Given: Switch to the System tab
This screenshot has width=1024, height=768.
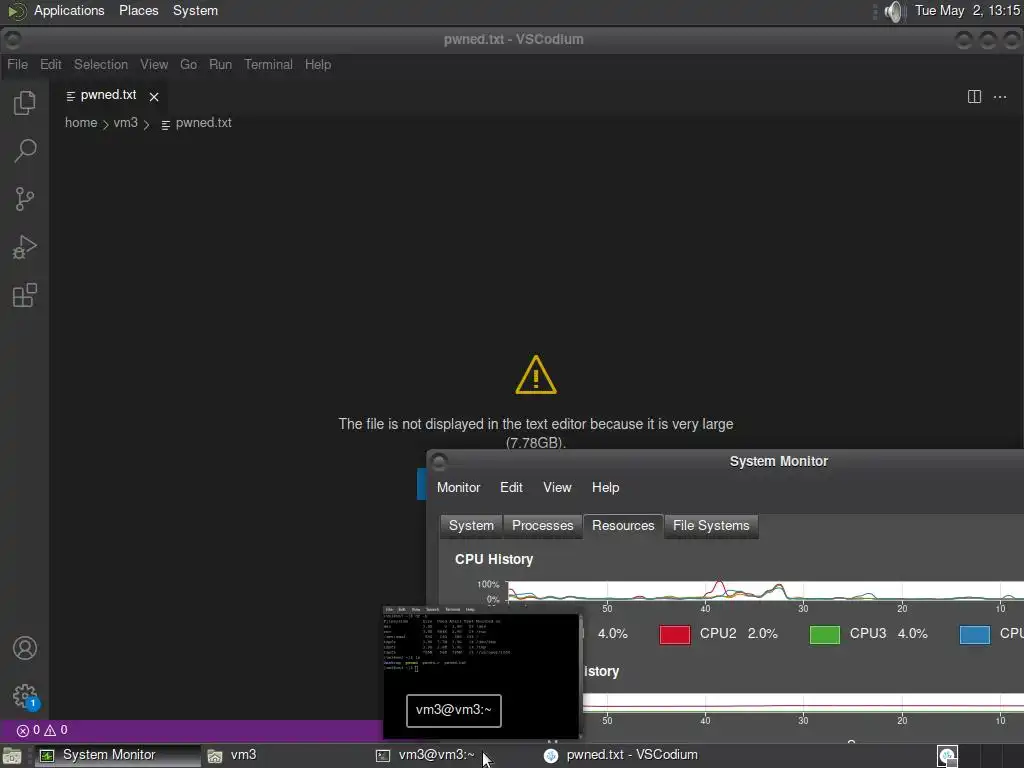Looking at the screenshot, I should [x=471, y=526].
